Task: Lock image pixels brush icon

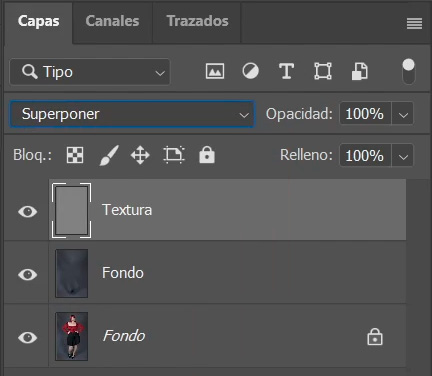Action: [x=109, y=155]
